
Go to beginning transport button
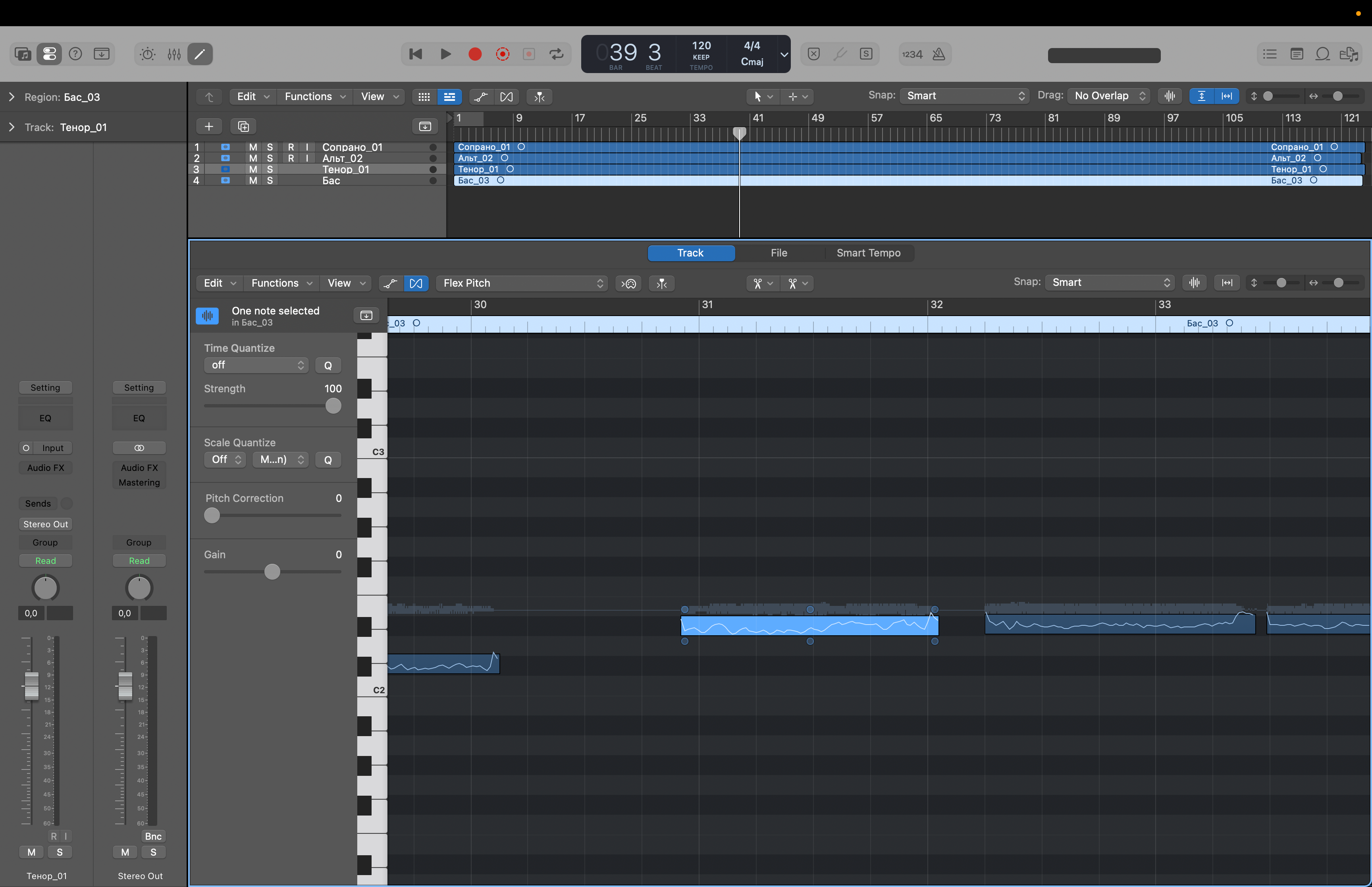[416, 54]
